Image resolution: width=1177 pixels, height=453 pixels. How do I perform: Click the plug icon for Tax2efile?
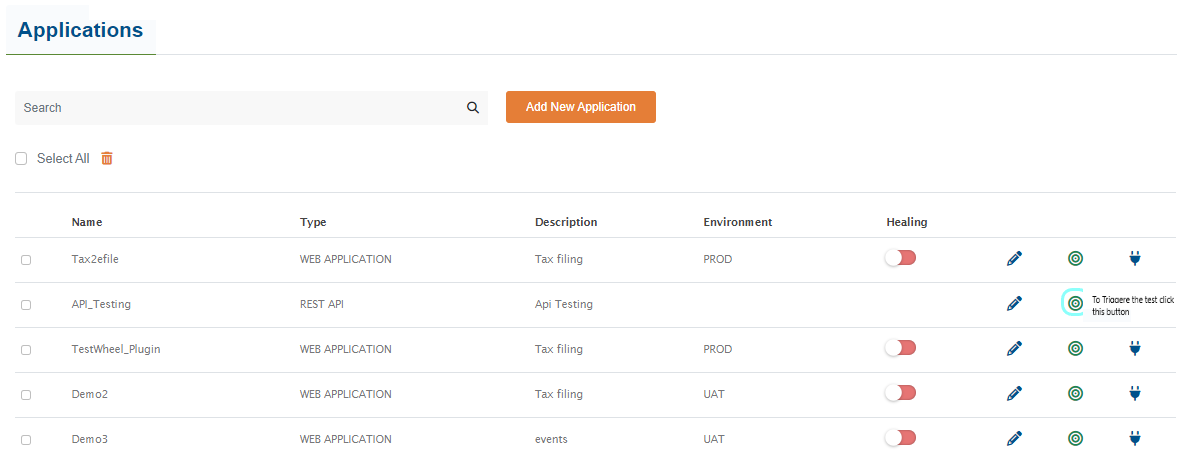[1134, 259]
